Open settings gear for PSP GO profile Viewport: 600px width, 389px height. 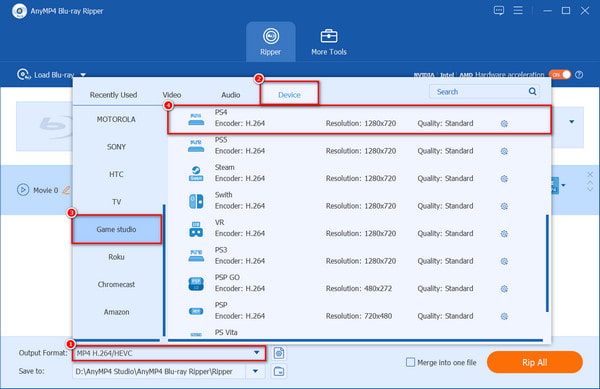click(x=504, y=289)
